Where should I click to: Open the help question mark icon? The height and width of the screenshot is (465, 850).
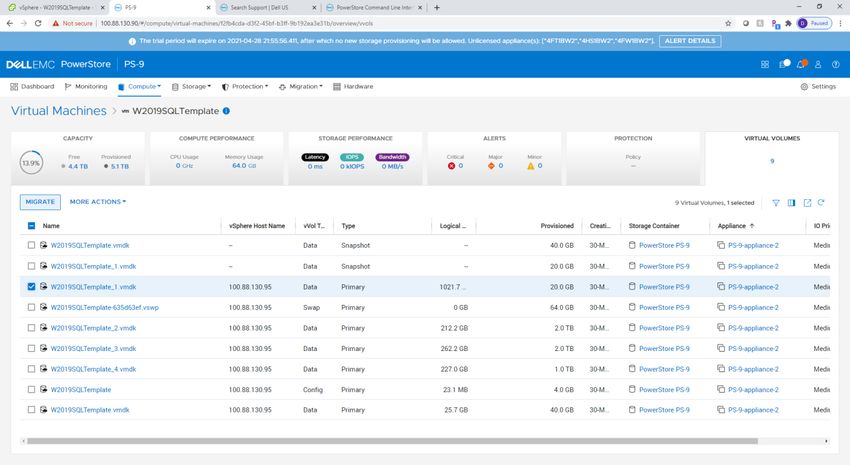click(x=835, y=64)
